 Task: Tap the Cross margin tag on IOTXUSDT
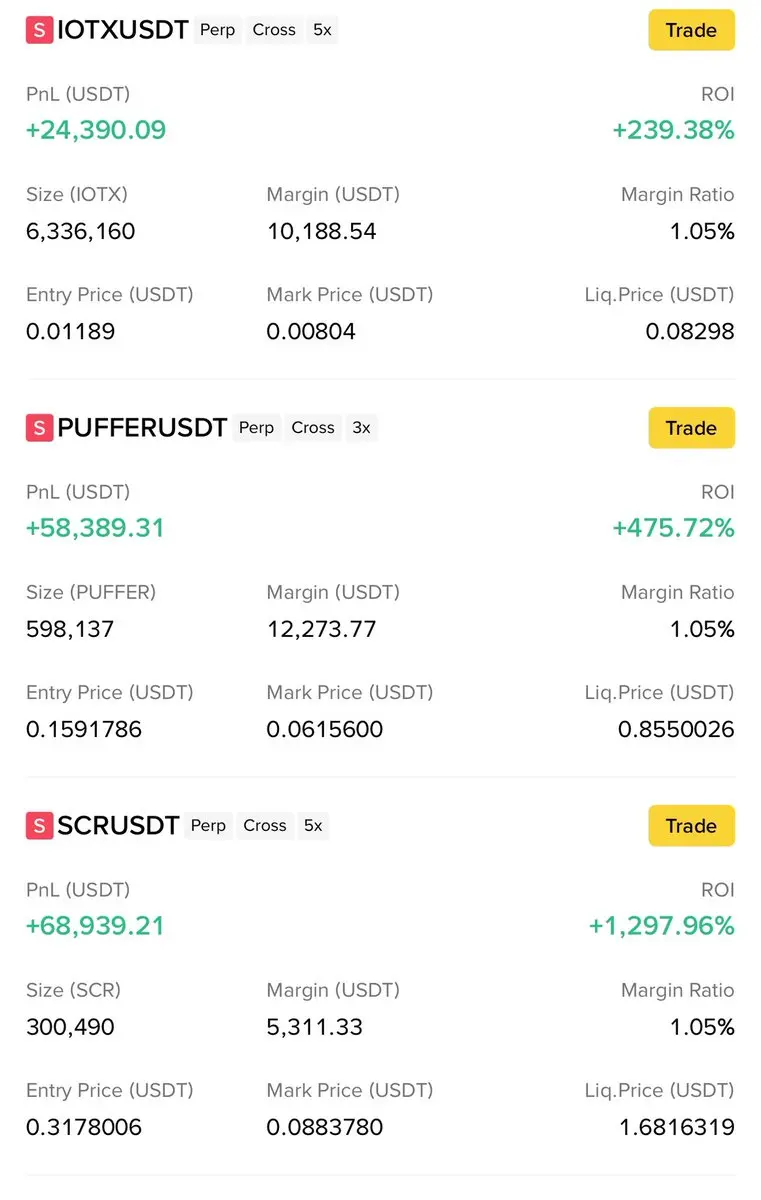(x=274, y=30)
